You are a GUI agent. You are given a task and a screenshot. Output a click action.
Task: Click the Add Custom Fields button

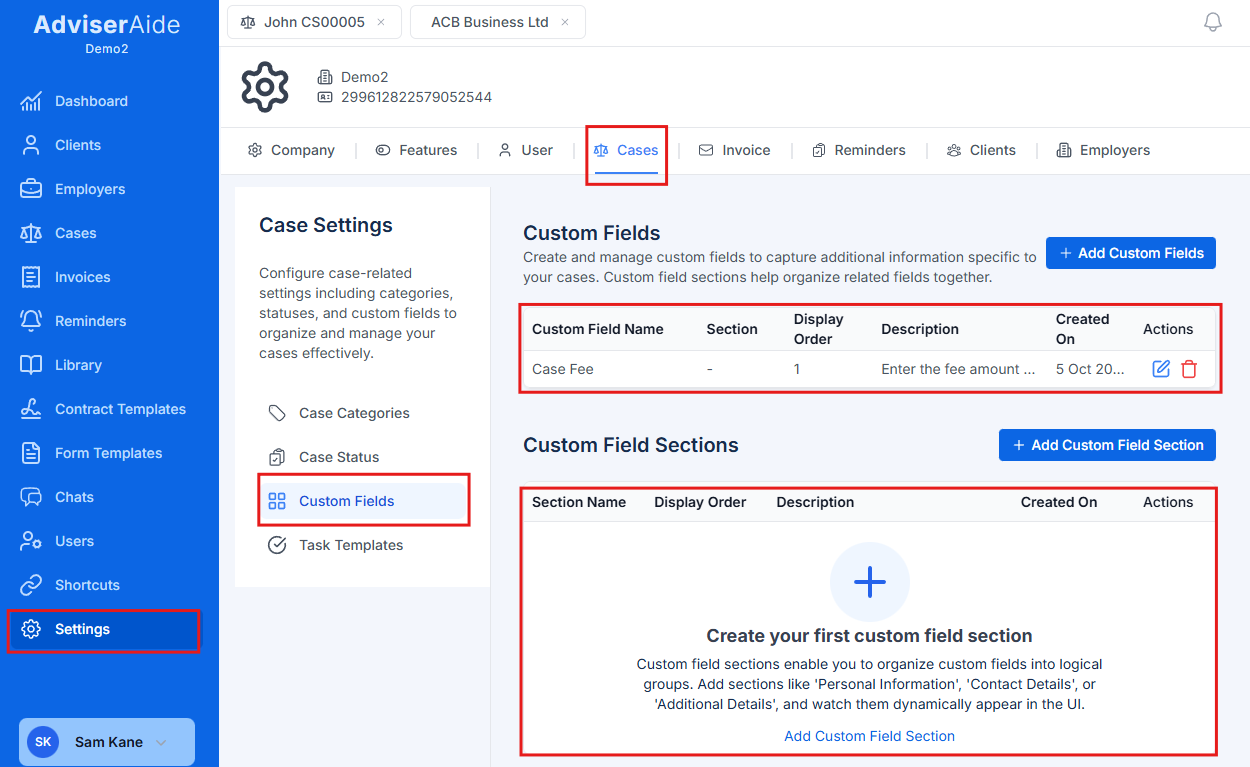pyautogui.click(x=1130, y=253)
